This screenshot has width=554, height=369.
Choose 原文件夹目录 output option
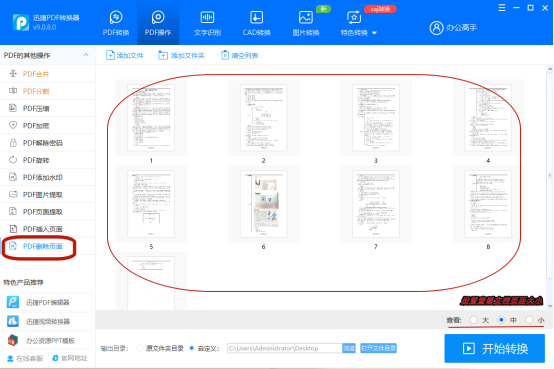[140, 348]
